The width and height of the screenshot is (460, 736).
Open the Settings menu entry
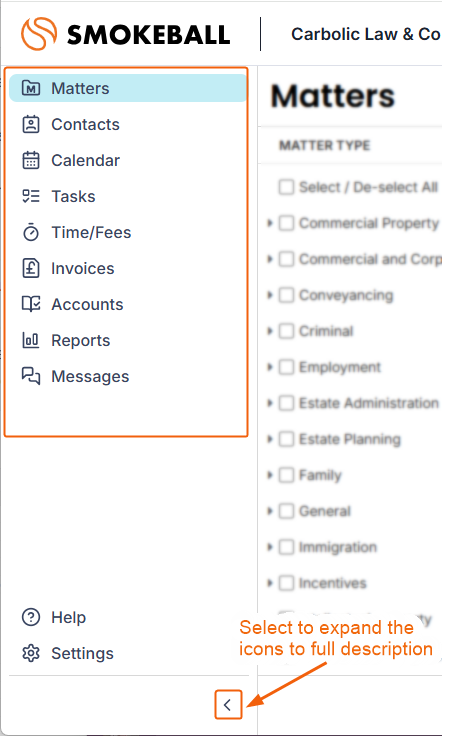(68, 653)
